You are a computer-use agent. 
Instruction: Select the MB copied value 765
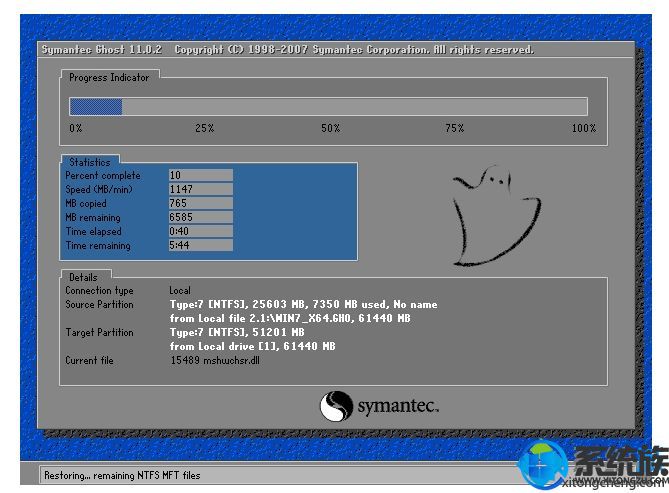point(201,203)
